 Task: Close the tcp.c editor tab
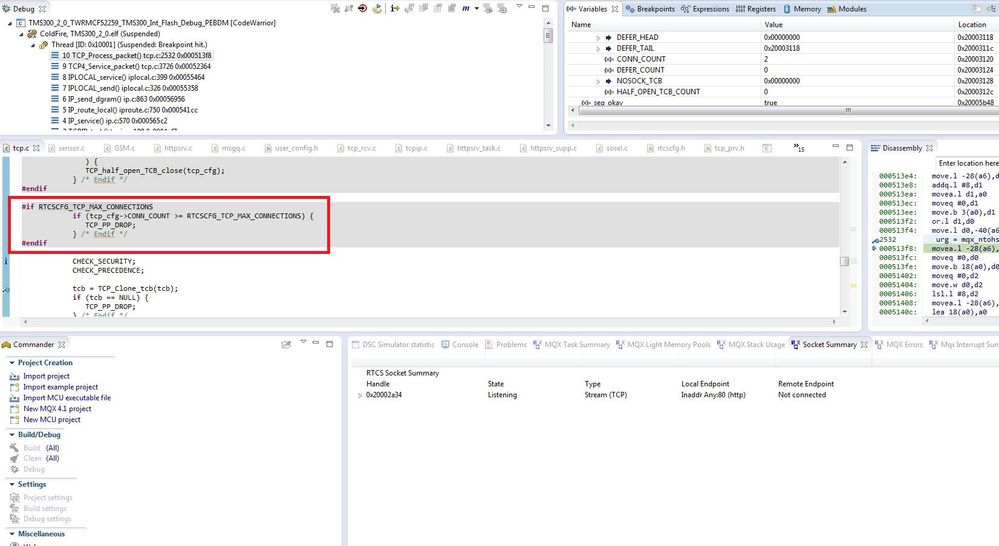tap(36, 148)
